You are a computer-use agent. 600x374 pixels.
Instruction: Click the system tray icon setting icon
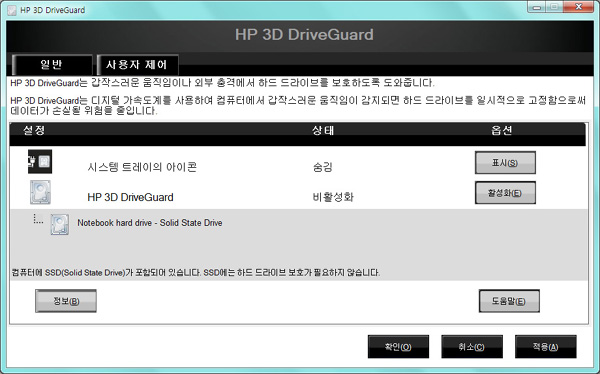point(40,162)
